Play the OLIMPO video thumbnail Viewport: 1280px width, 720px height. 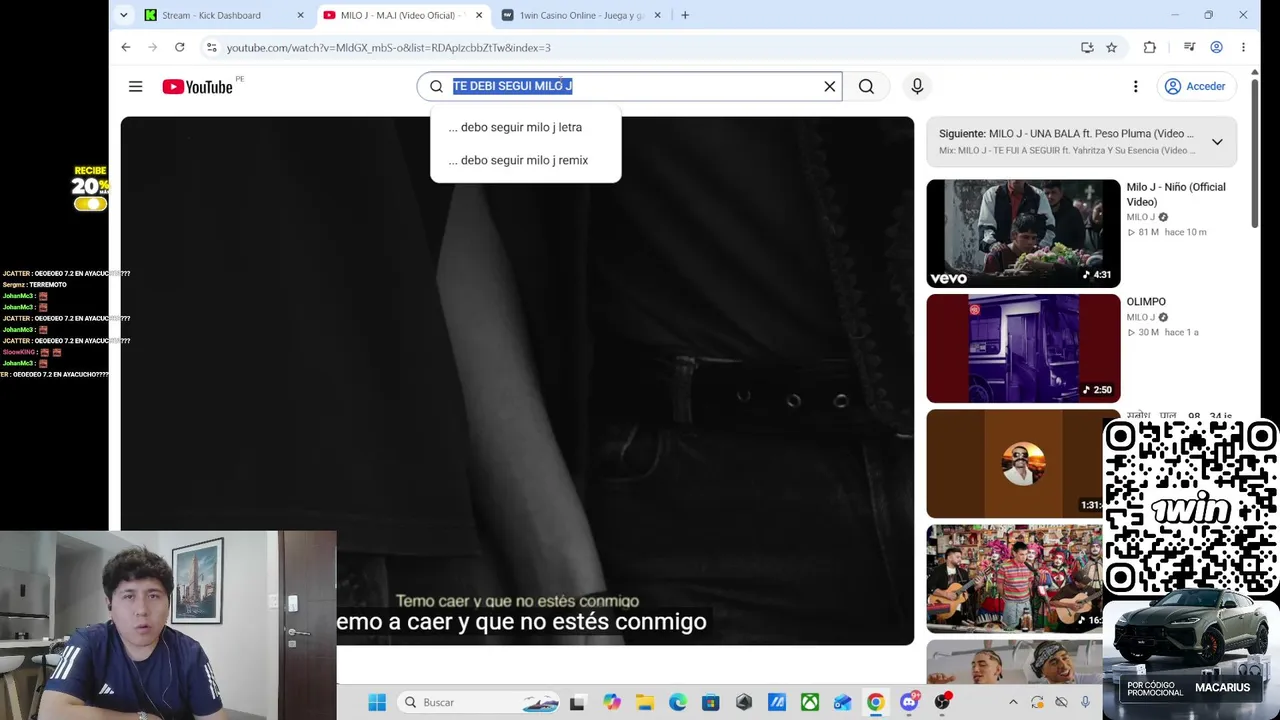pos(1023,348)
